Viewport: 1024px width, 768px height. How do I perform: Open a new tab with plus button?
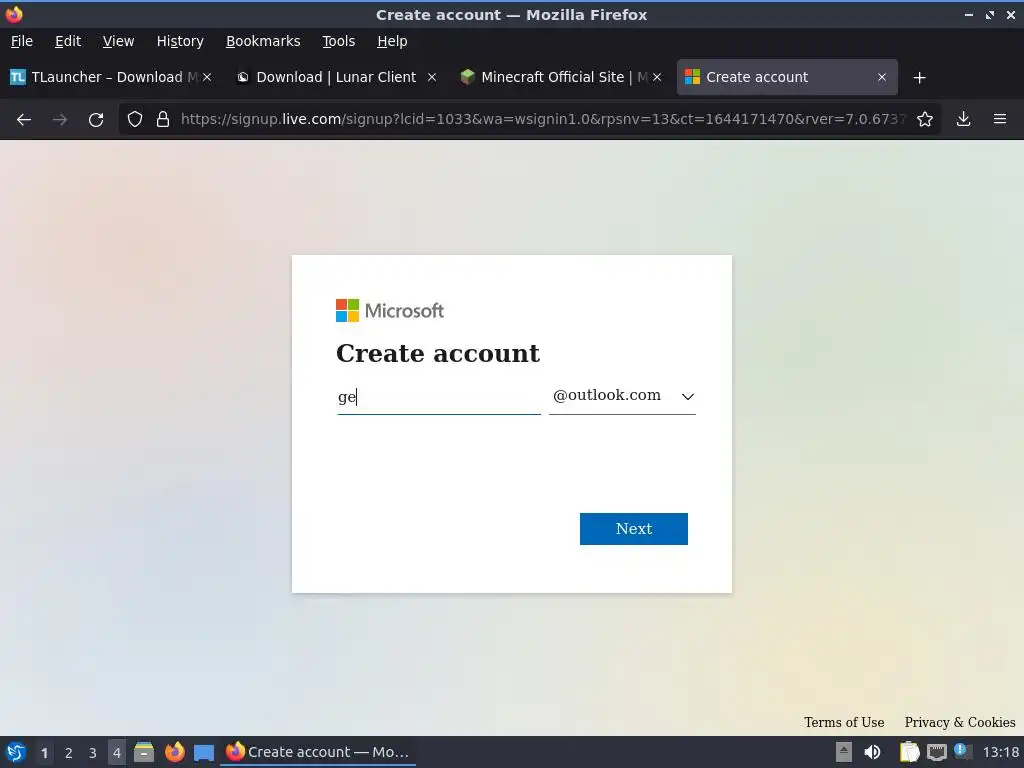920,78
